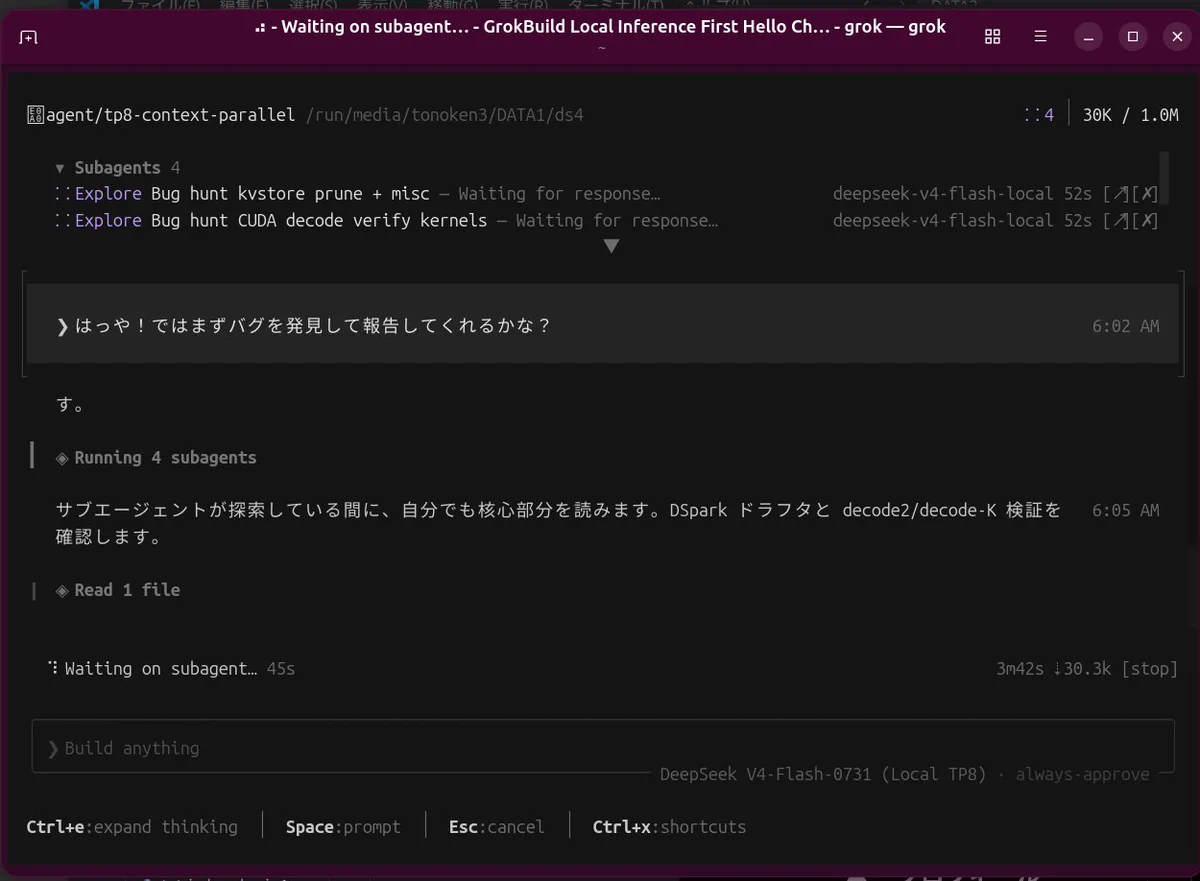Click Bug hunt CUDA decode verify kernels title
The width and height of the screenshot is (1200, 881).
pos(319,220)
